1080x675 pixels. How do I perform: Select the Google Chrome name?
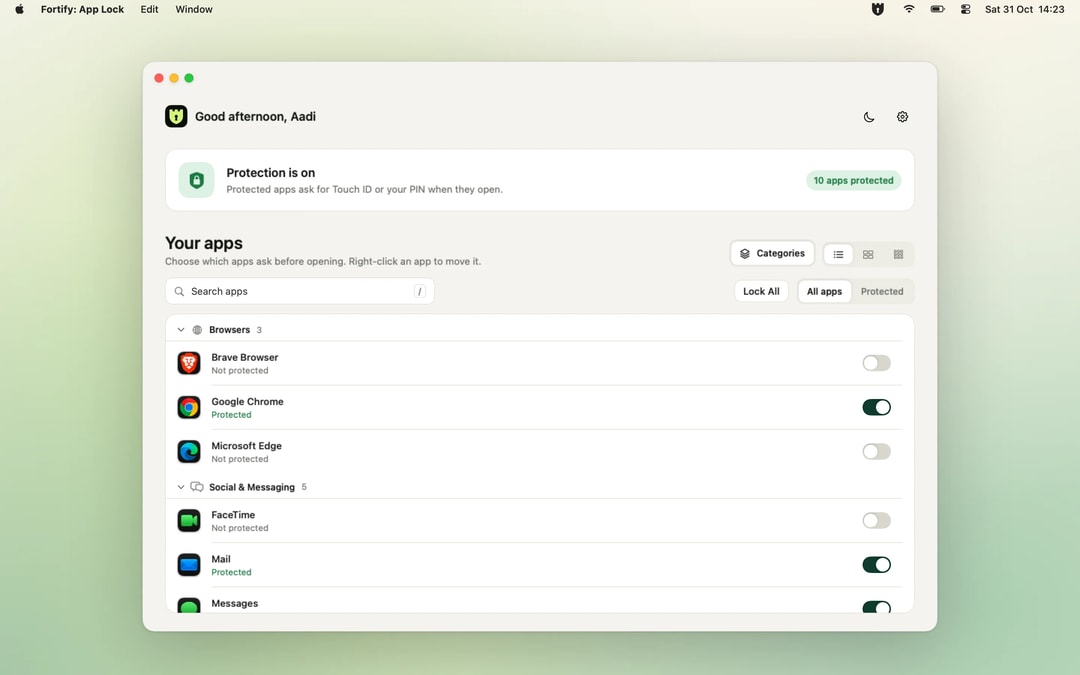pyautogui.click(x=247, y=402)
